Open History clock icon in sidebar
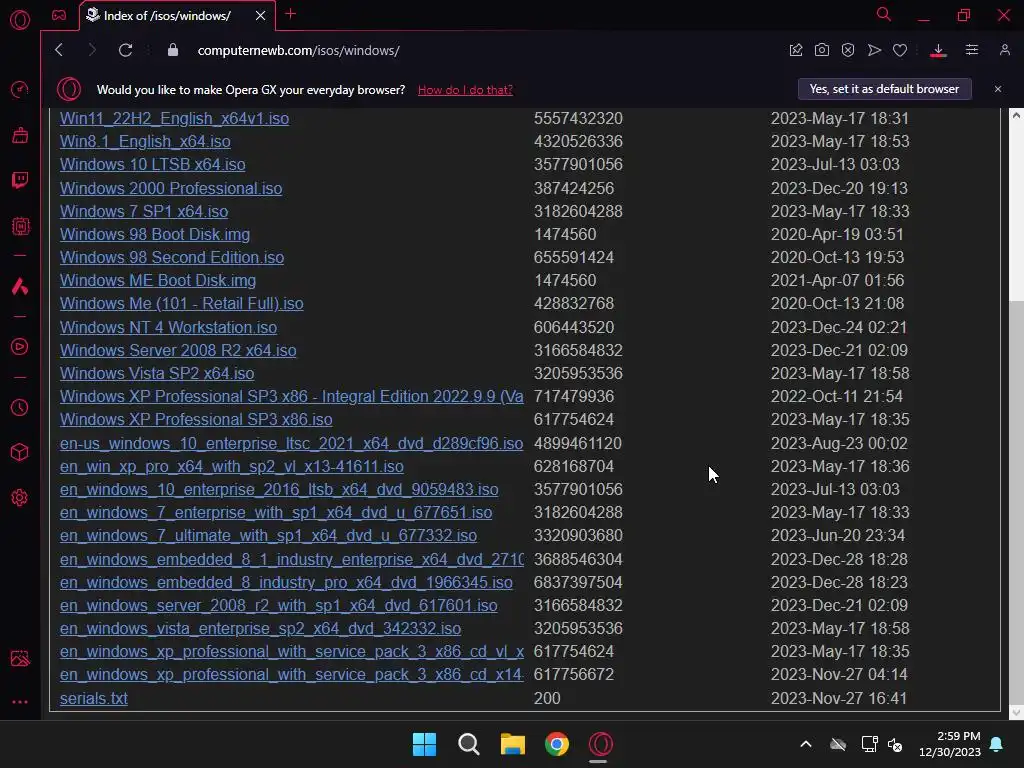Image resolution: width=1024 pixels, height=768 pixels. tap(20, 408)
